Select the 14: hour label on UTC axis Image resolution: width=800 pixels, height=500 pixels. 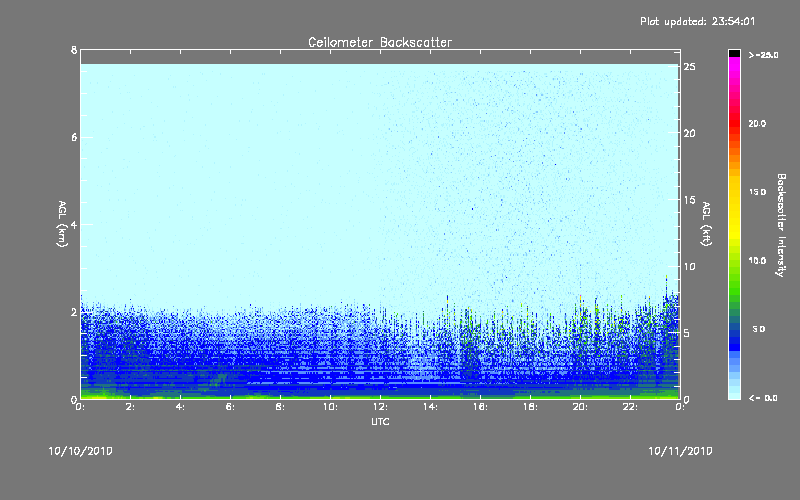[431, 407]
